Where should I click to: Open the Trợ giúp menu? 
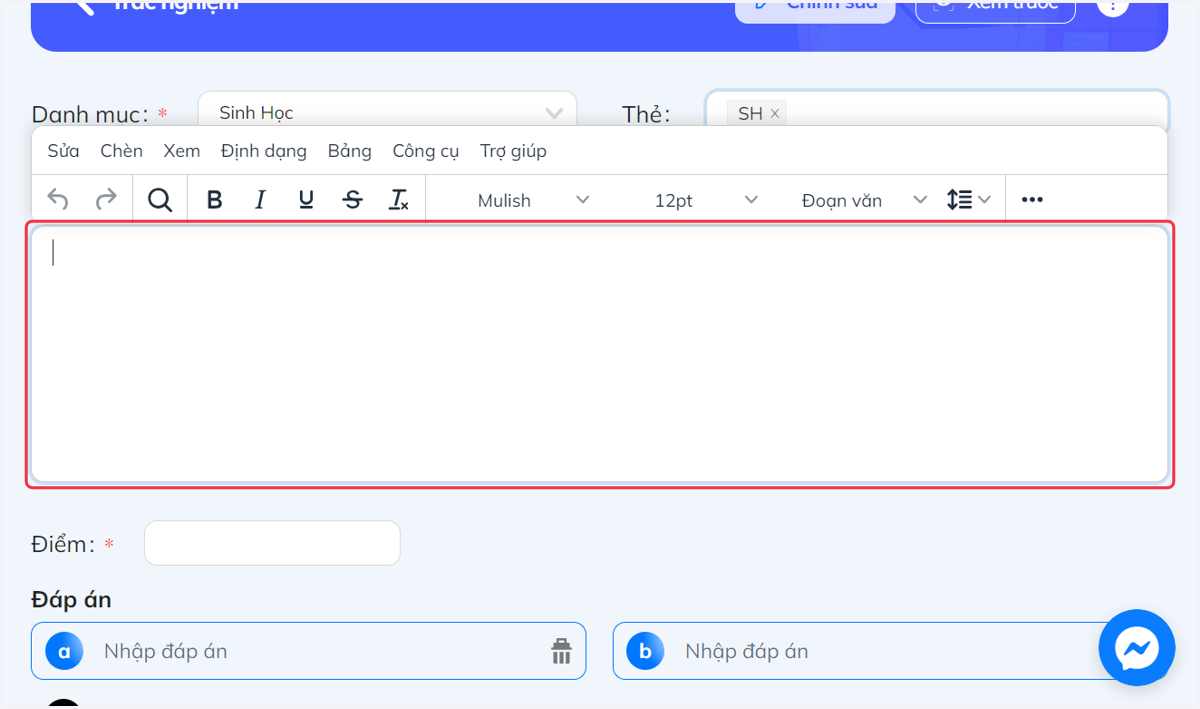[x=513, y=151]
